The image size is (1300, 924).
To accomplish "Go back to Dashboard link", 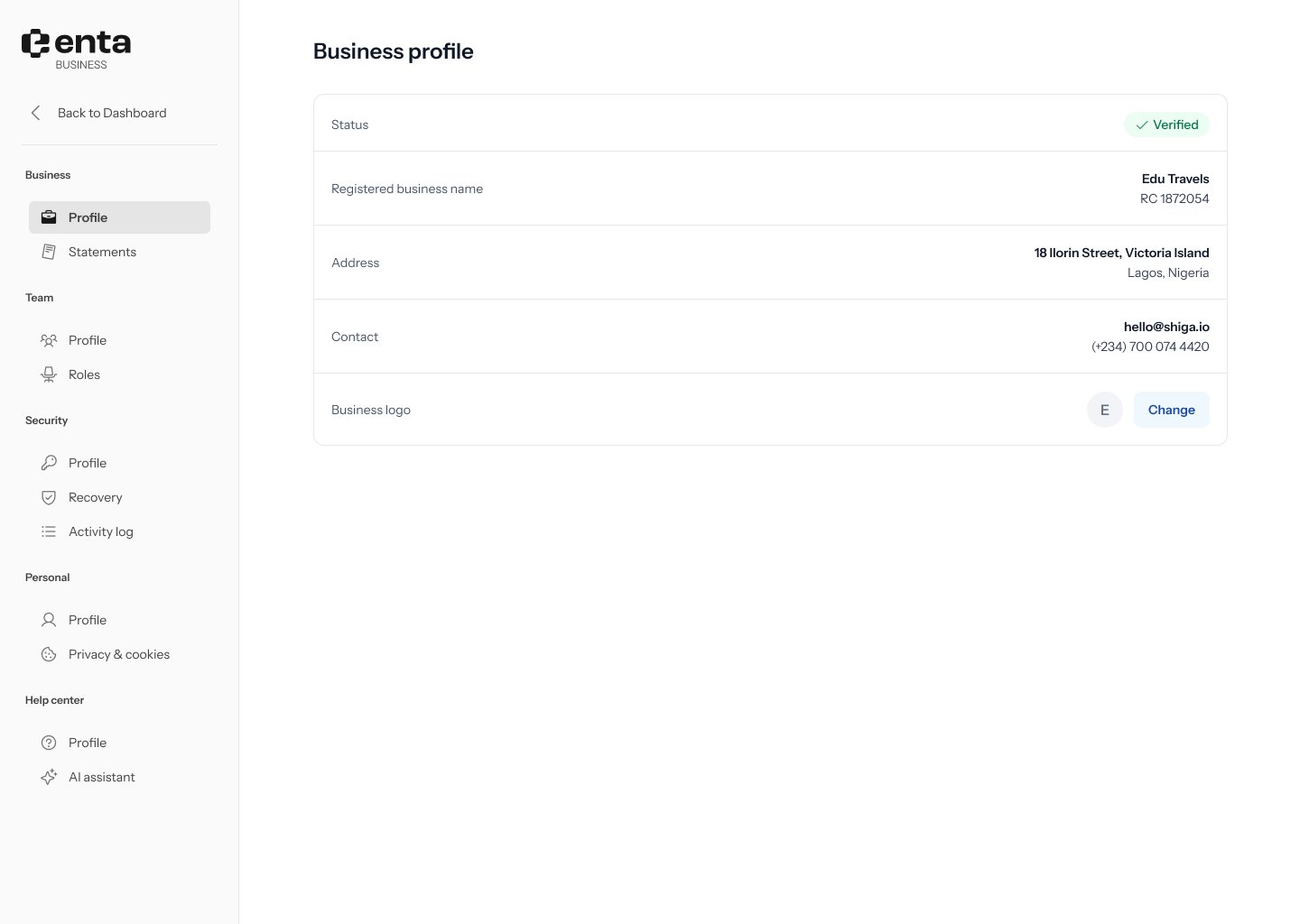I will (112, 113).
